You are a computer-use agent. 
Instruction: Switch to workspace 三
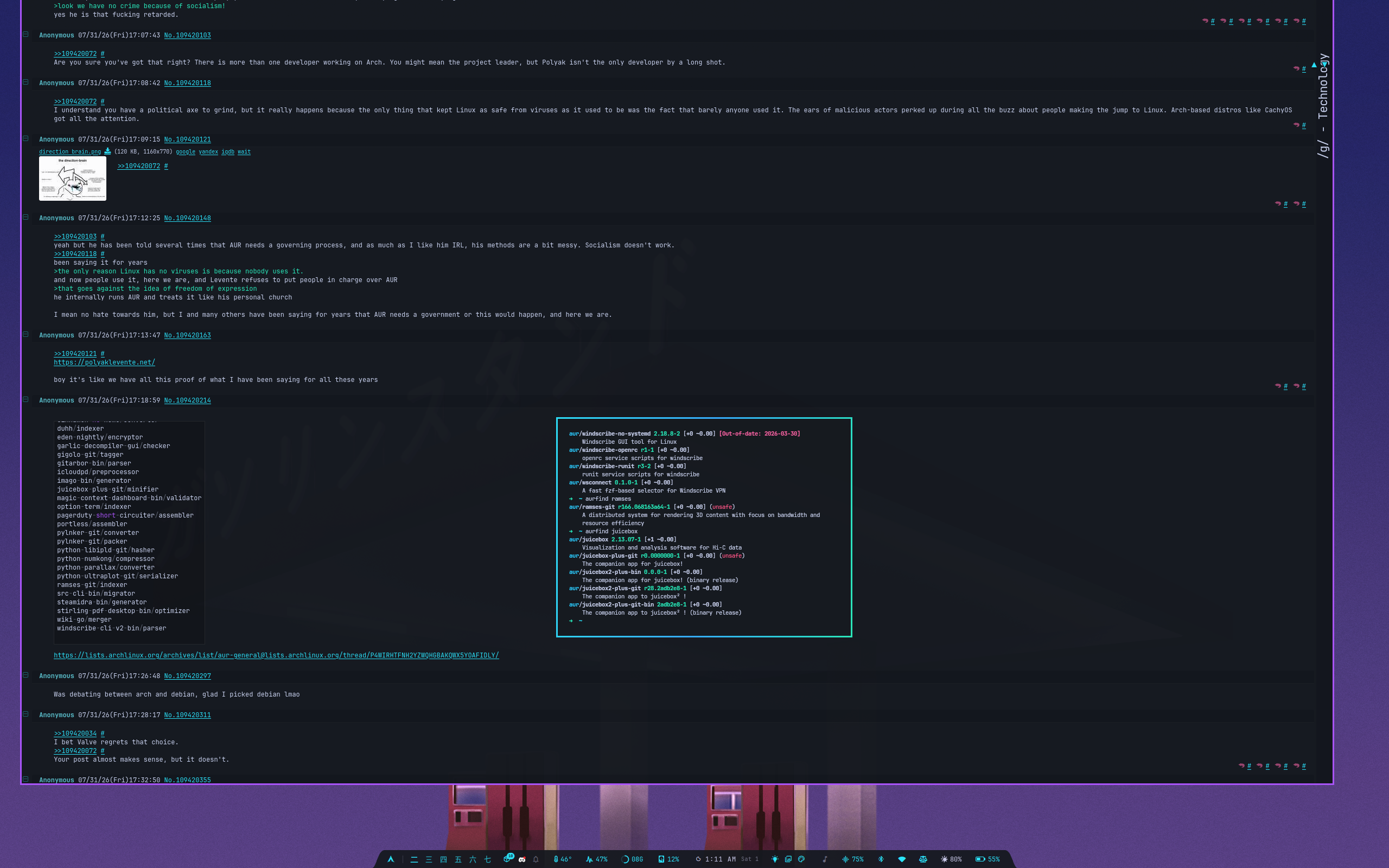(x=429, y=859)
